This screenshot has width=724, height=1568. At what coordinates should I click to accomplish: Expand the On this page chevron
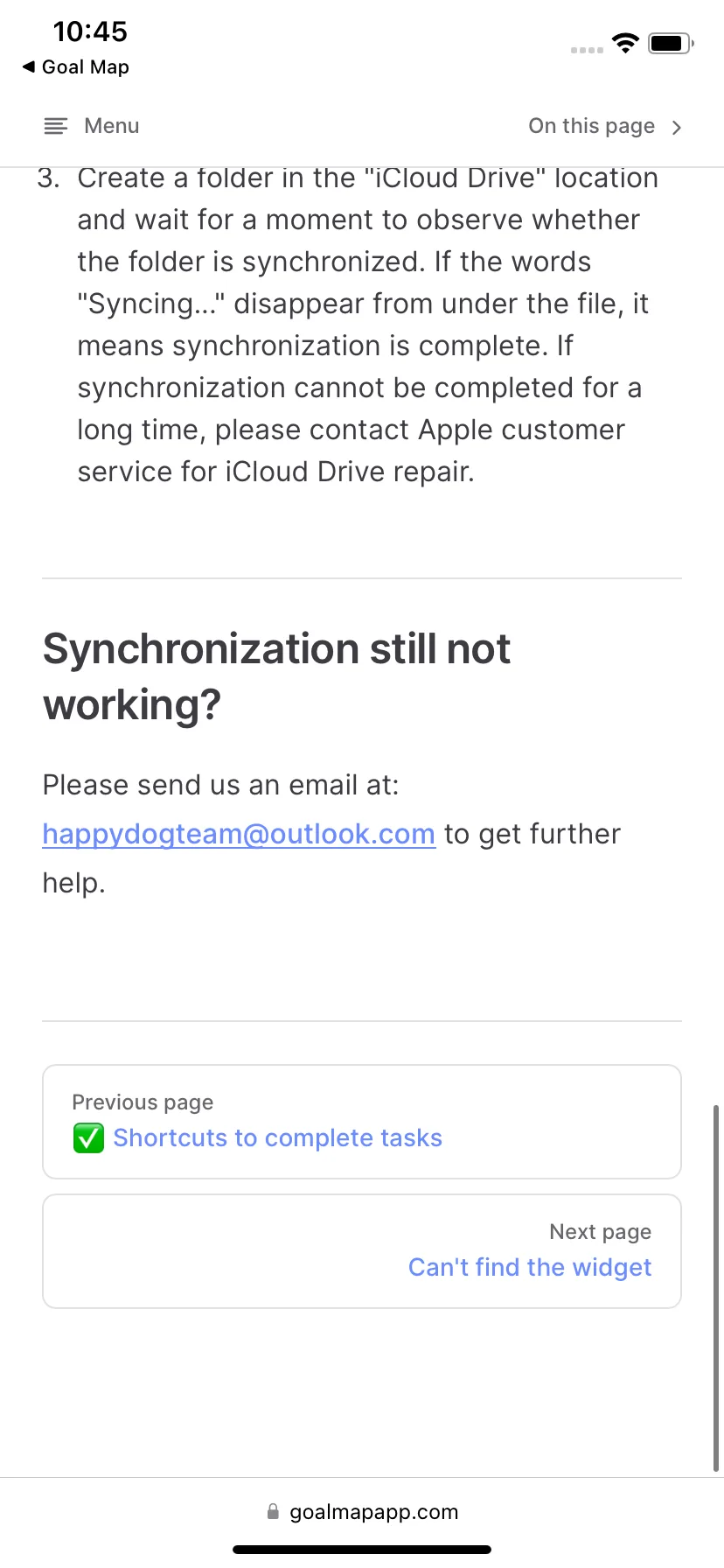676,128
